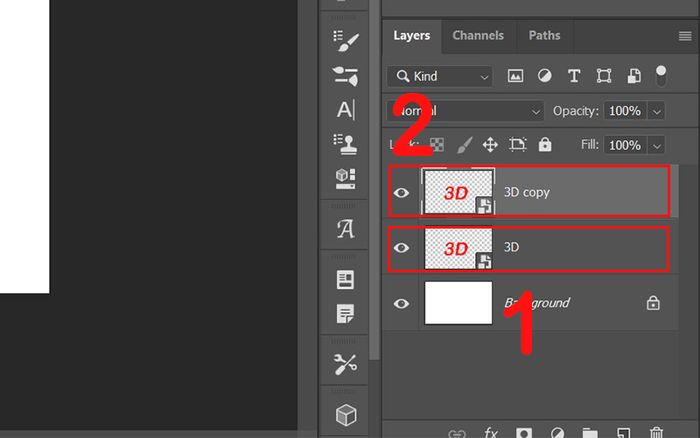Screen dimensions: 700x438
Task: Switch to the Layers tab
Action: pos(412,36)
